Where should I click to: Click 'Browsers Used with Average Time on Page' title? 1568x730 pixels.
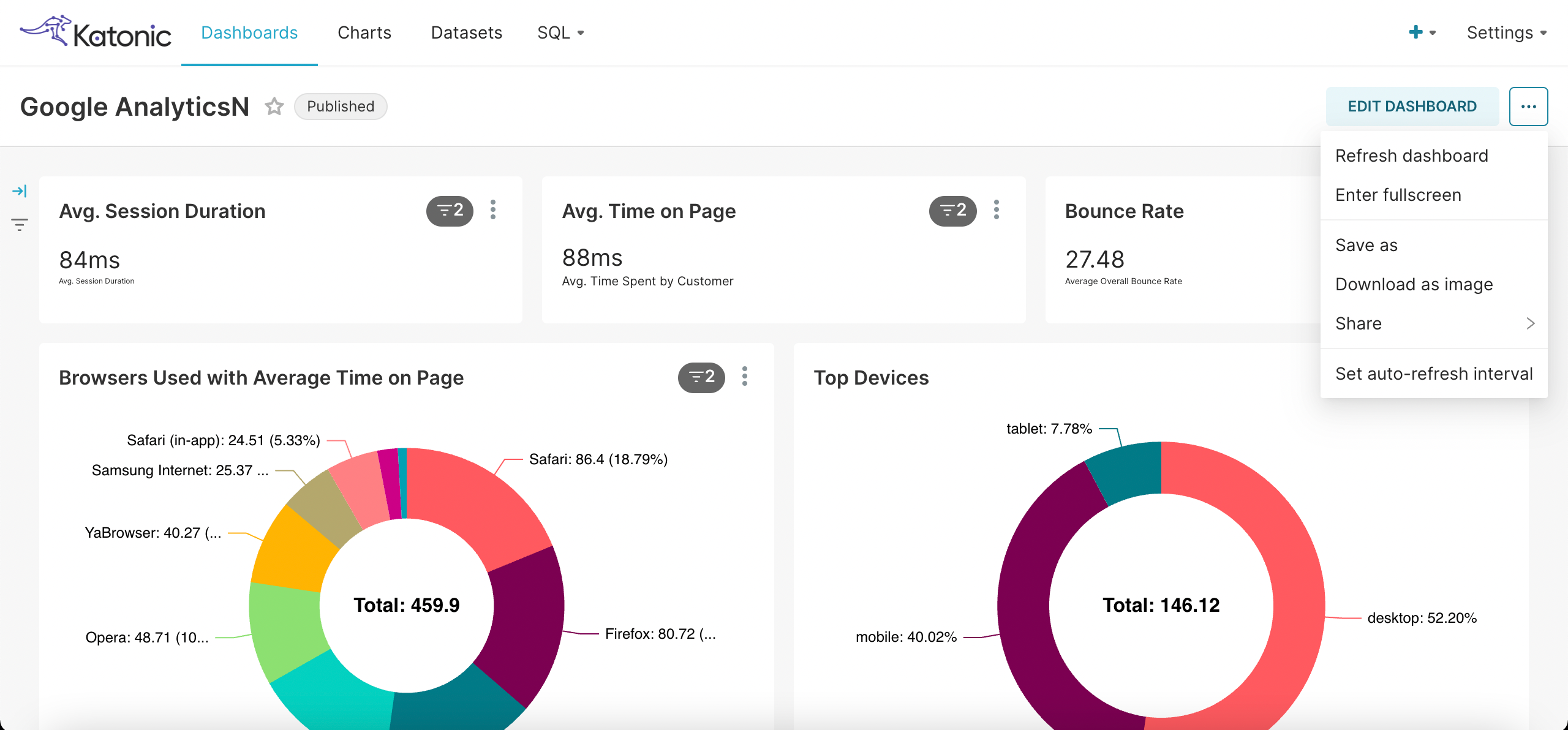point(262,378)
